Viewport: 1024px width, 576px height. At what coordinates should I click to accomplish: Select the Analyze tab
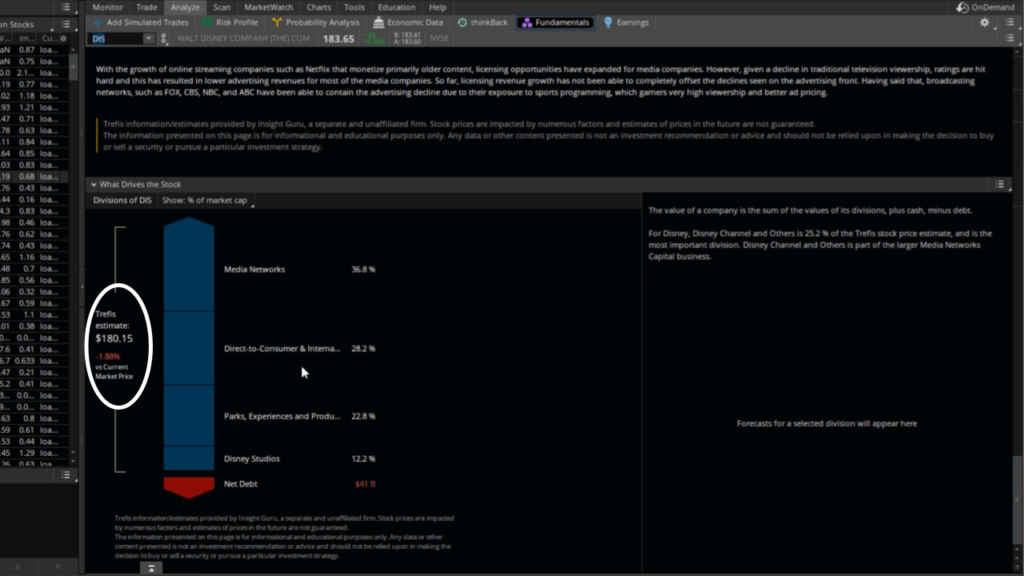pyautogui.click(x=185, y=7)
